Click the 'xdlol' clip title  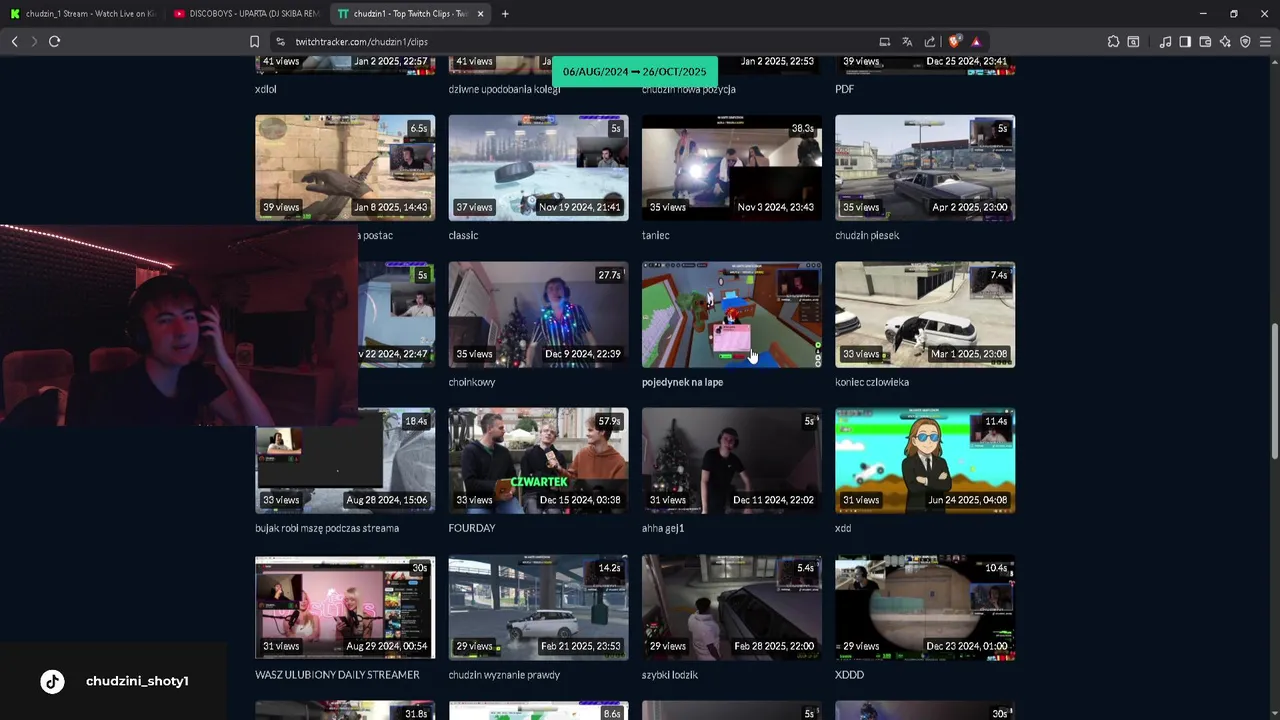click(x=265, y=89)
